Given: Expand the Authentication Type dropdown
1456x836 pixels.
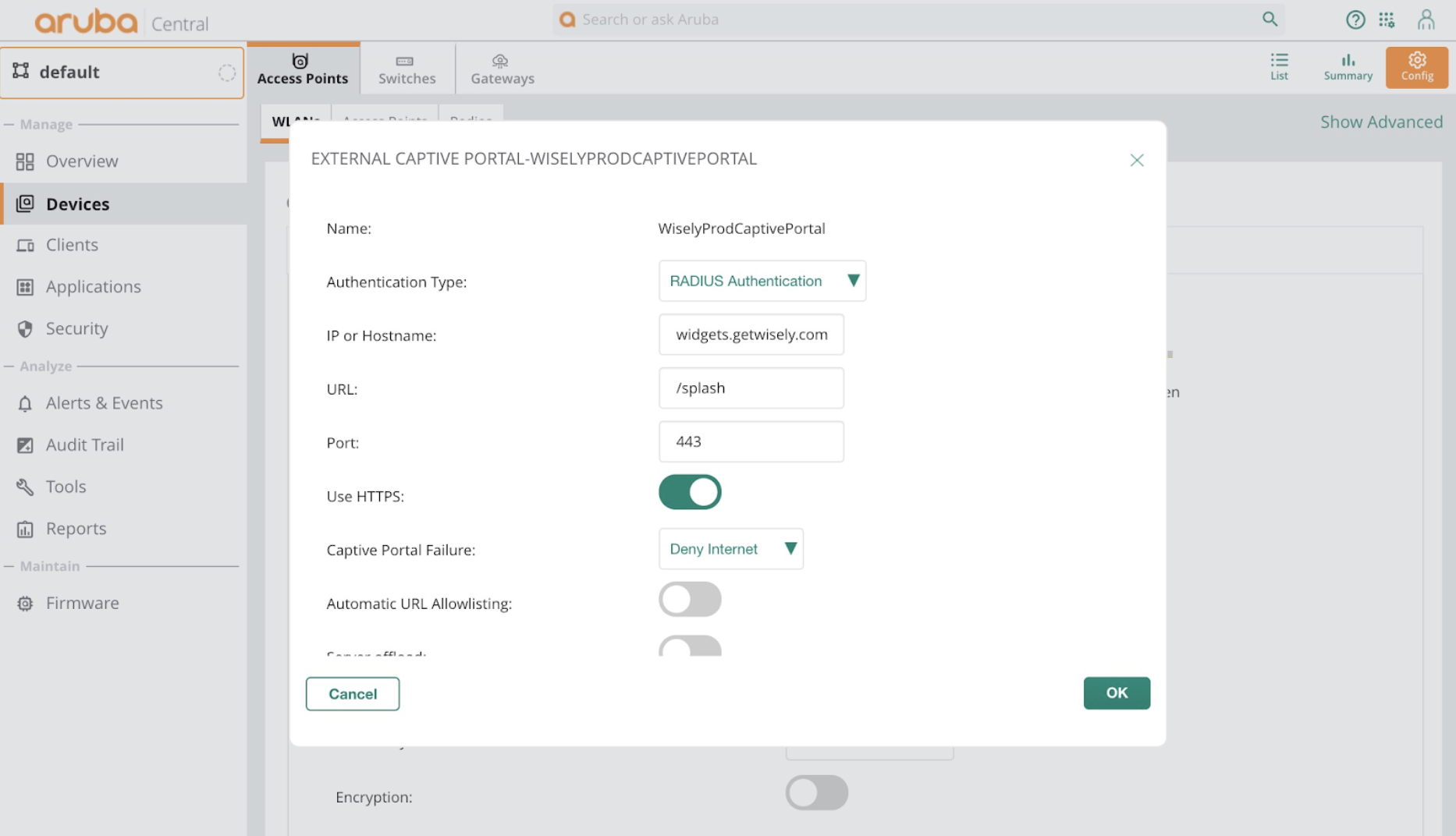Looking at the screenshot, I should tap(762, 281).
